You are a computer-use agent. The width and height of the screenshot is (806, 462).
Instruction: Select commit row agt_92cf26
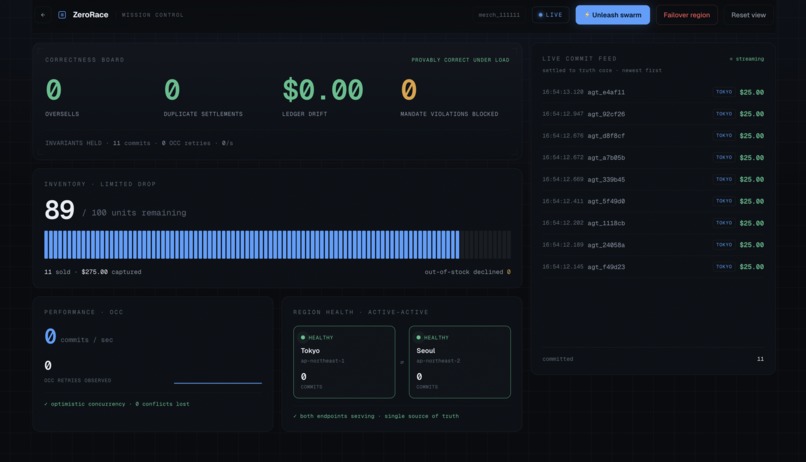[x=653, y=114]
